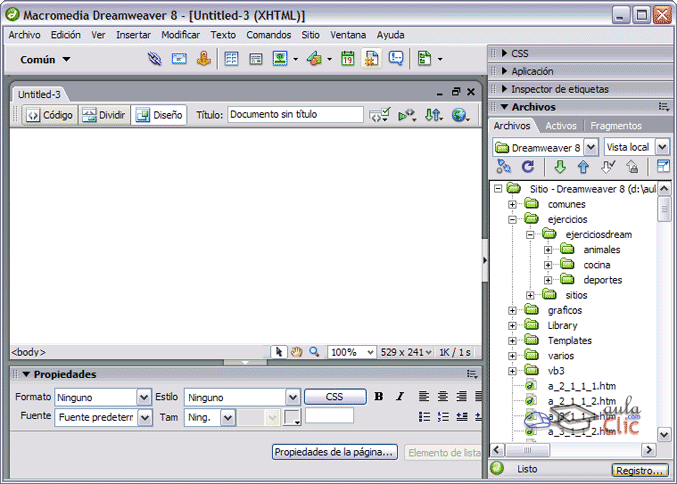Apply unordered list formatting
Viewport: 677px width, 484px height.
point(424,417)
